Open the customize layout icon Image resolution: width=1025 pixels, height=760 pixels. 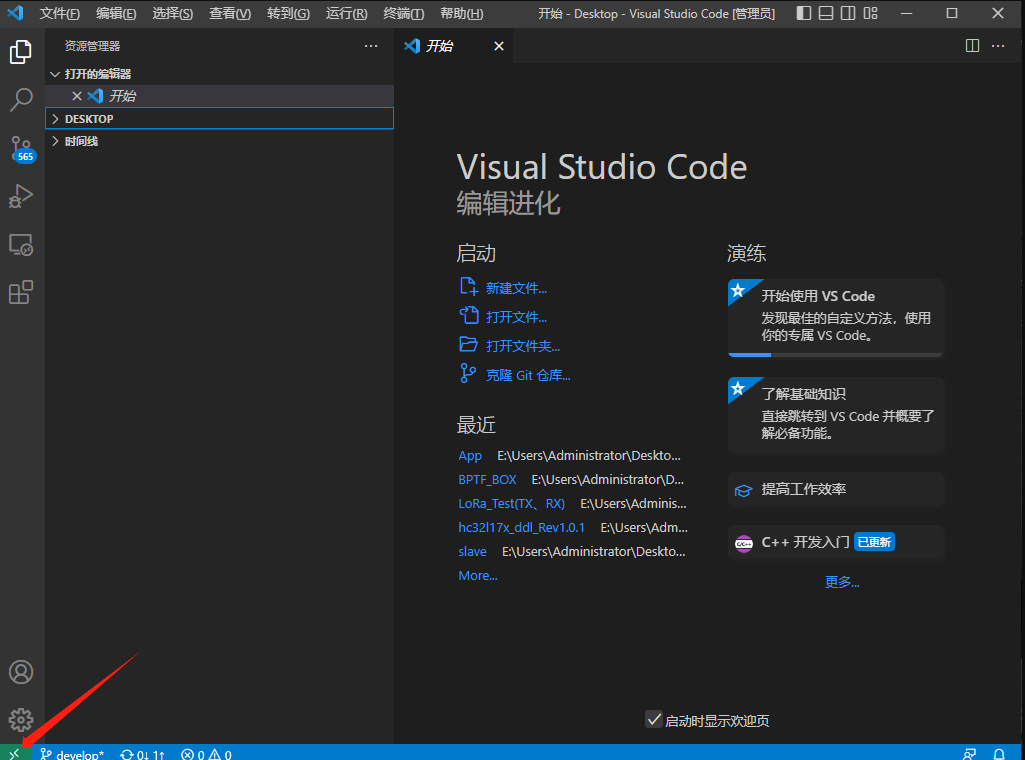point(871,13)
